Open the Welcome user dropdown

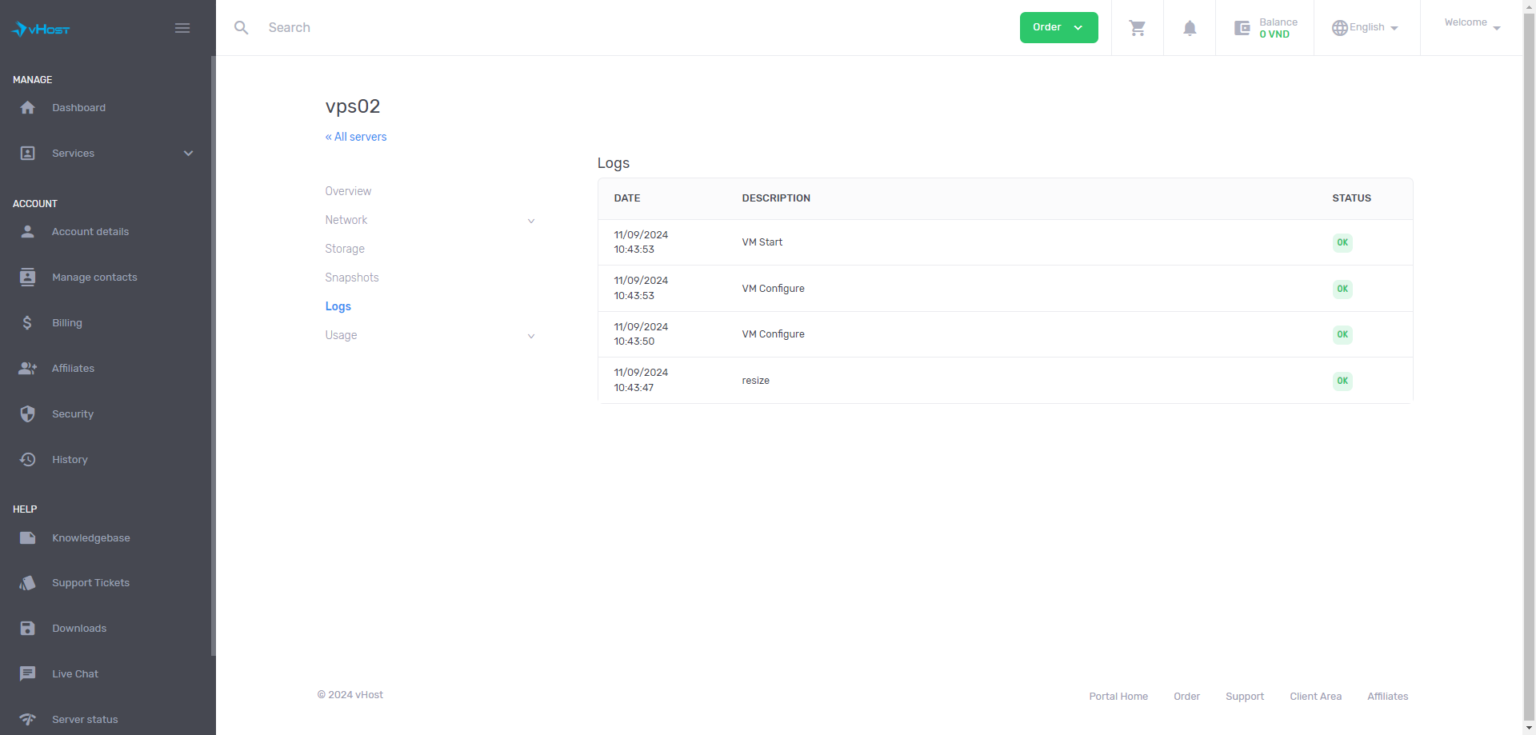(1473, 23)
